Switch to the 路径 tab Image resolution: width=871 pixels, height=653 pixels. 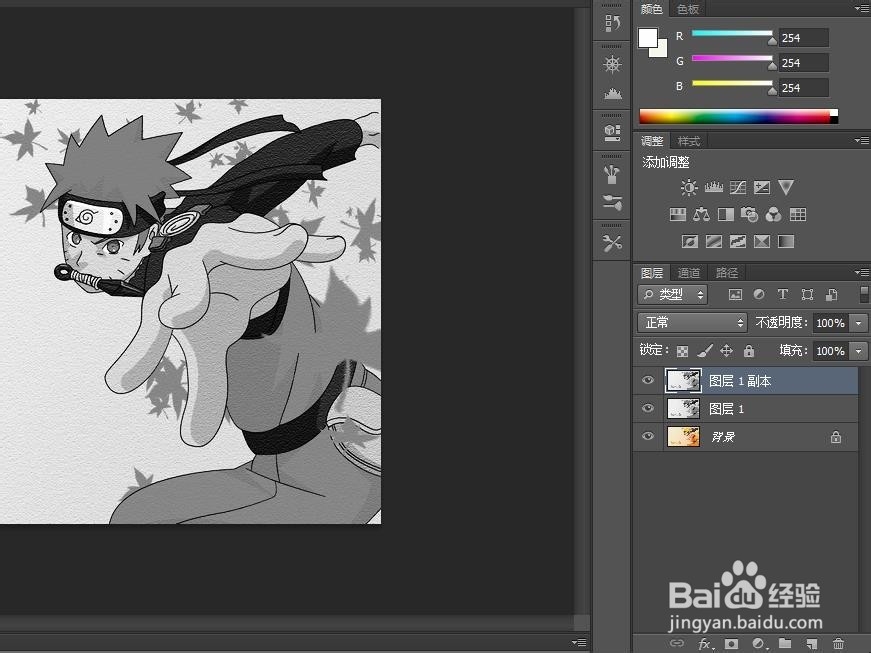point(727,273)
